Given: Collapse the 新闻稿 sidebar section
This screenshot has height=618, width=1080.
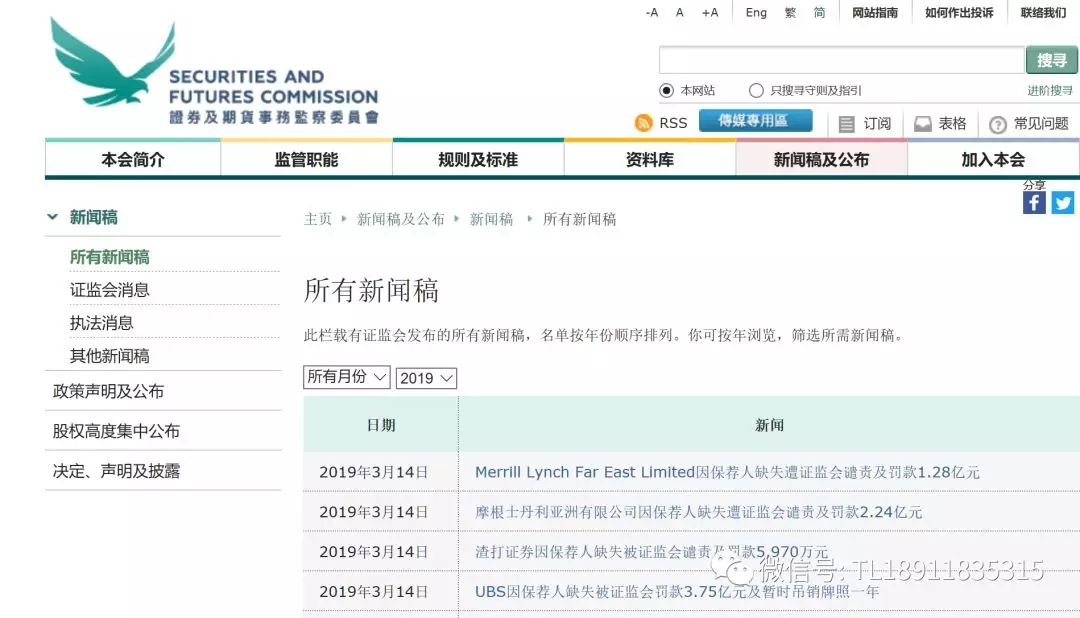Looking at the screenshot, I should 52,217.
